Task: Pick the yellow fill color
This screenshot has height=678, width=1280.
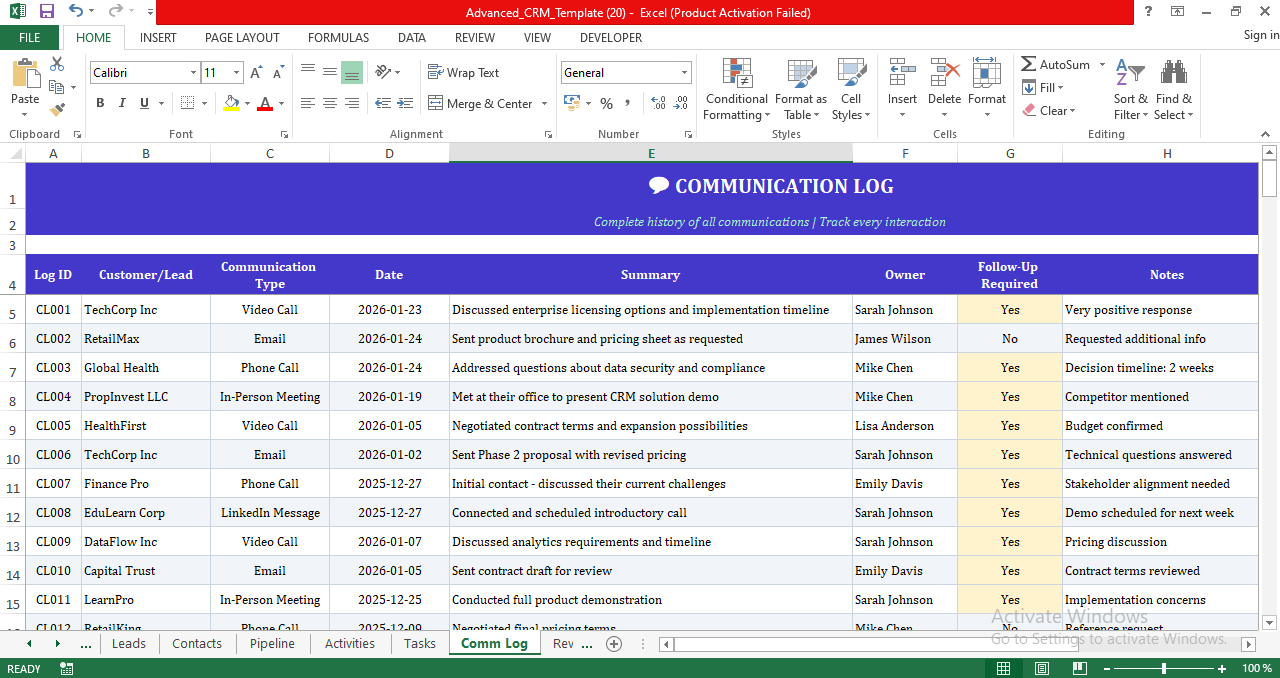Action: [232, 103]
